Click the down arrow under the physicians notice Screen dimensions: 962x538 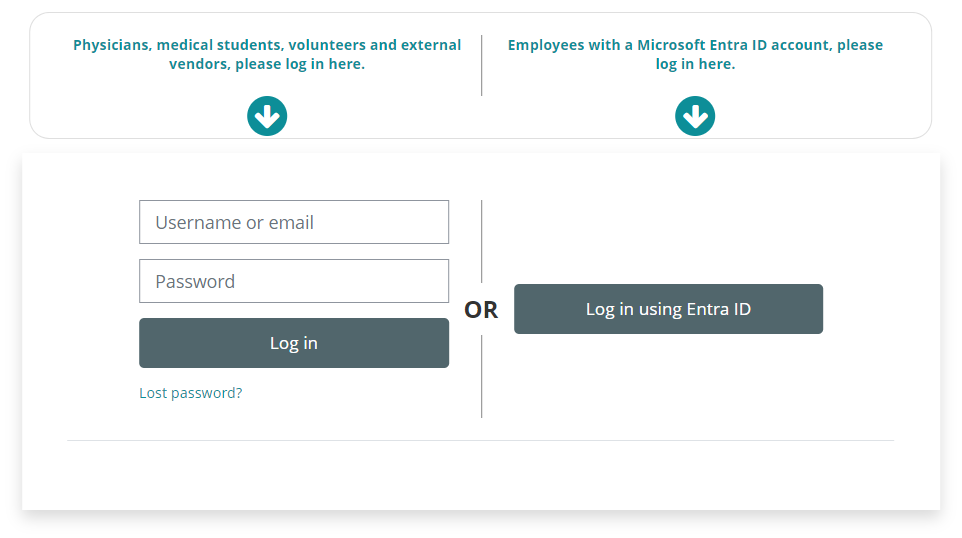(267, 117)
